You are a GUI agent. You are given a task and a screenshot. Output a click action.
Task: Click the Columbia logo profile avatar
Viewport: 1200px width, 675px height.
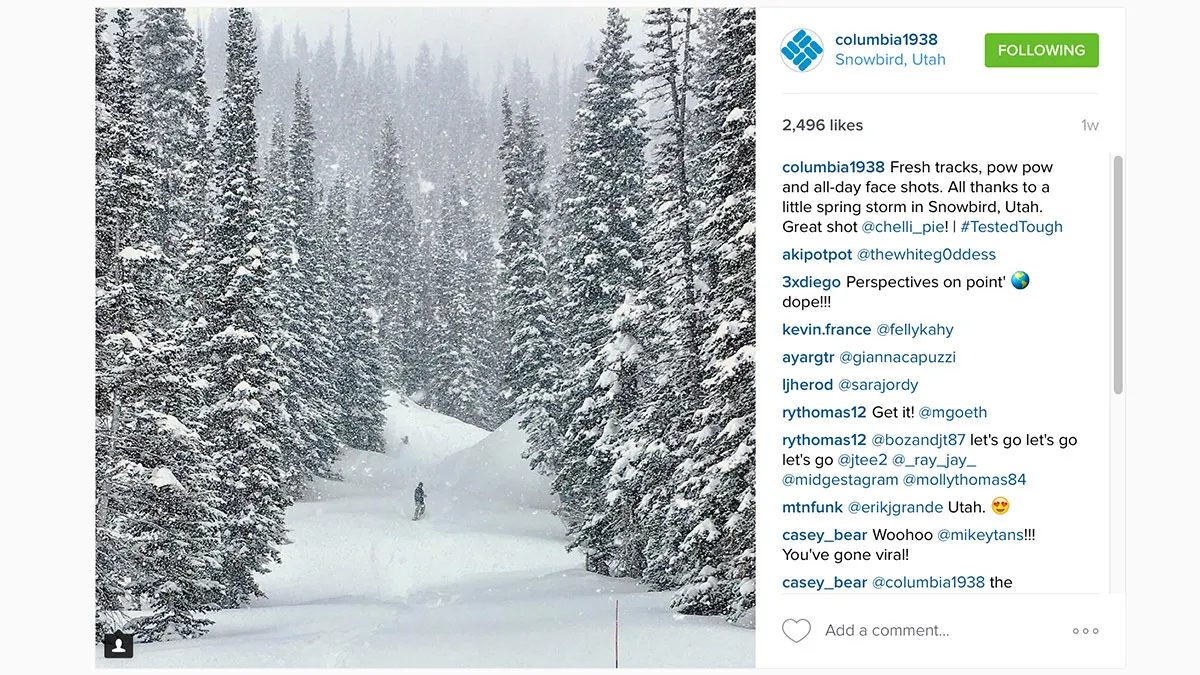click(x=801, y=50)
